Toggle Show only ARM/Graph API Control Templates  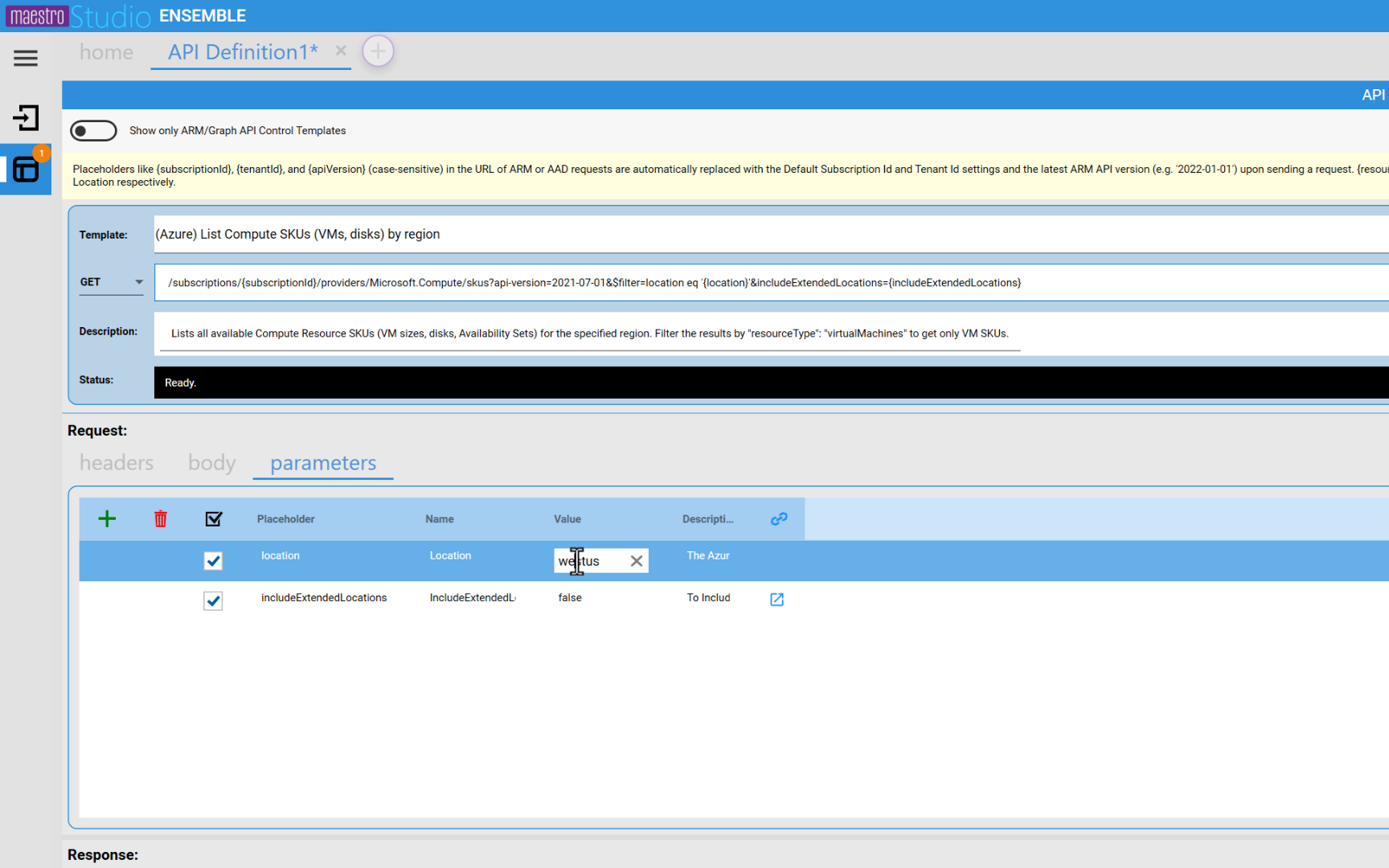click(93, 130)
